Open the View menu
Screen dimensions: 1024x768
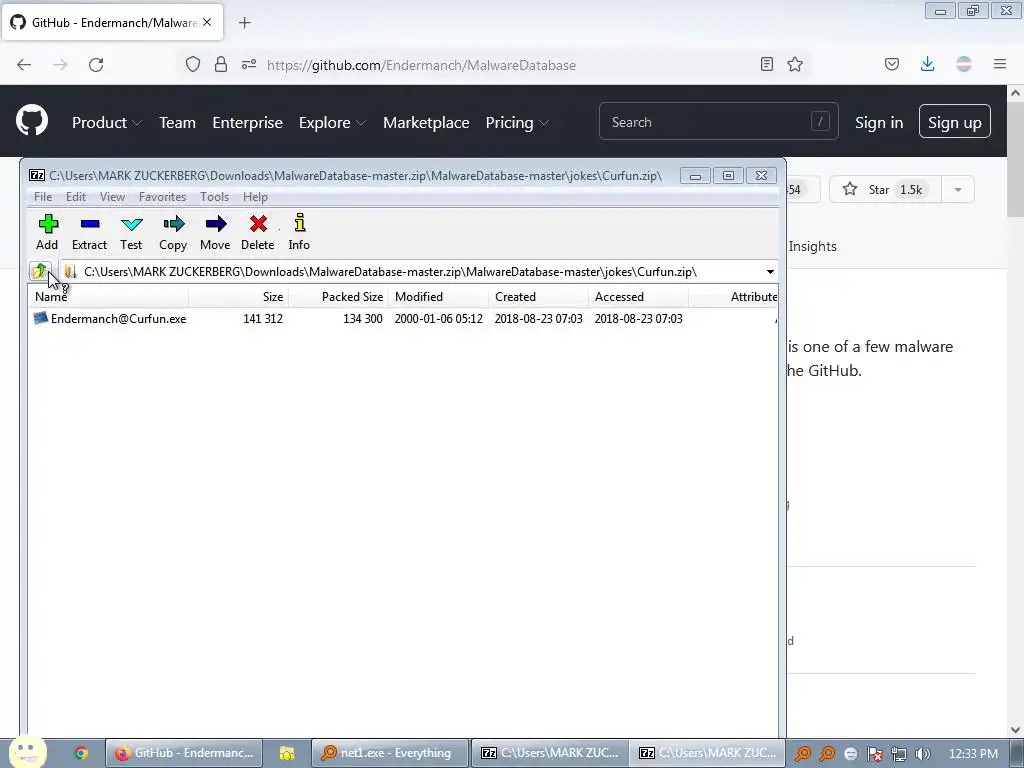tap(112, 197)
